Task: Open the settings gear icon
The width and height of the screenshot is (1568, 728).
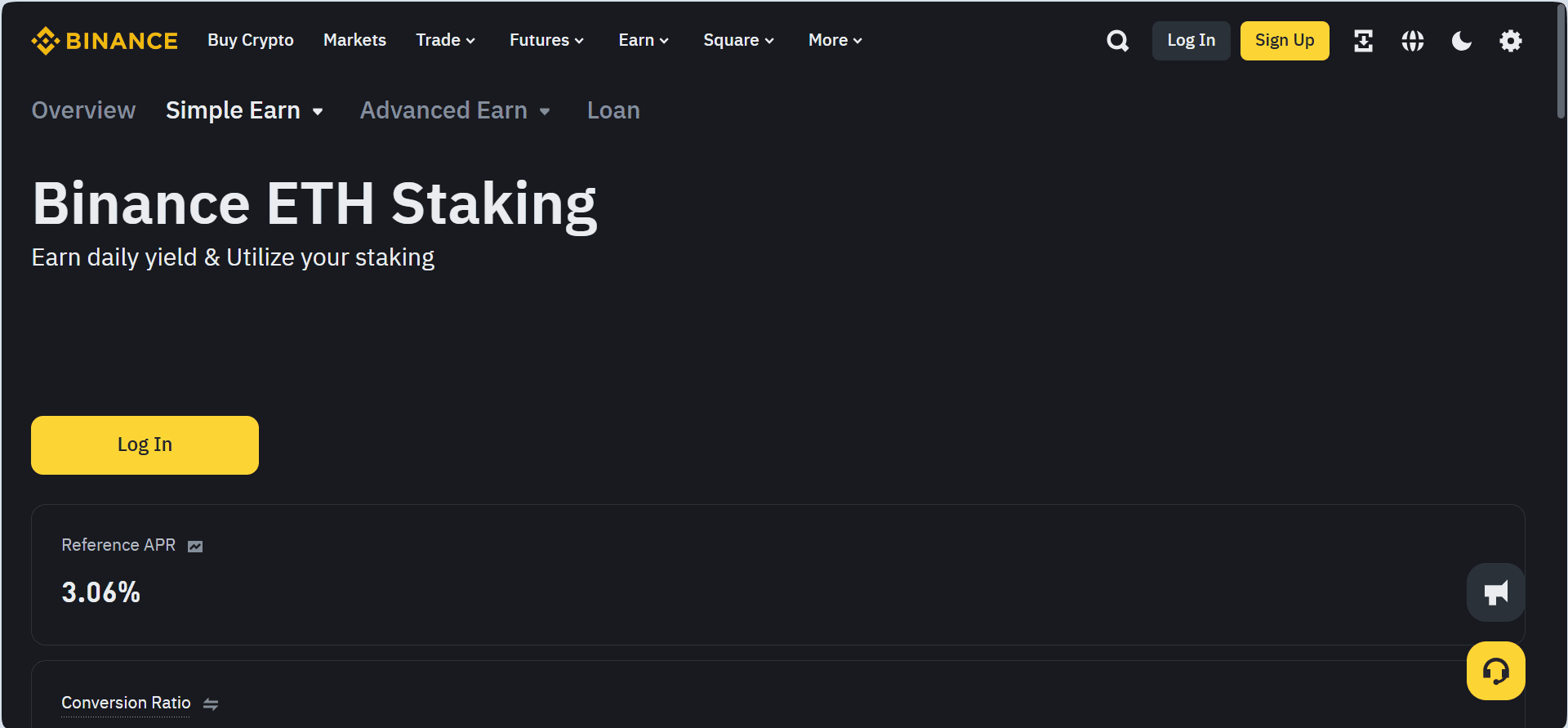Action: point(1511,41)
